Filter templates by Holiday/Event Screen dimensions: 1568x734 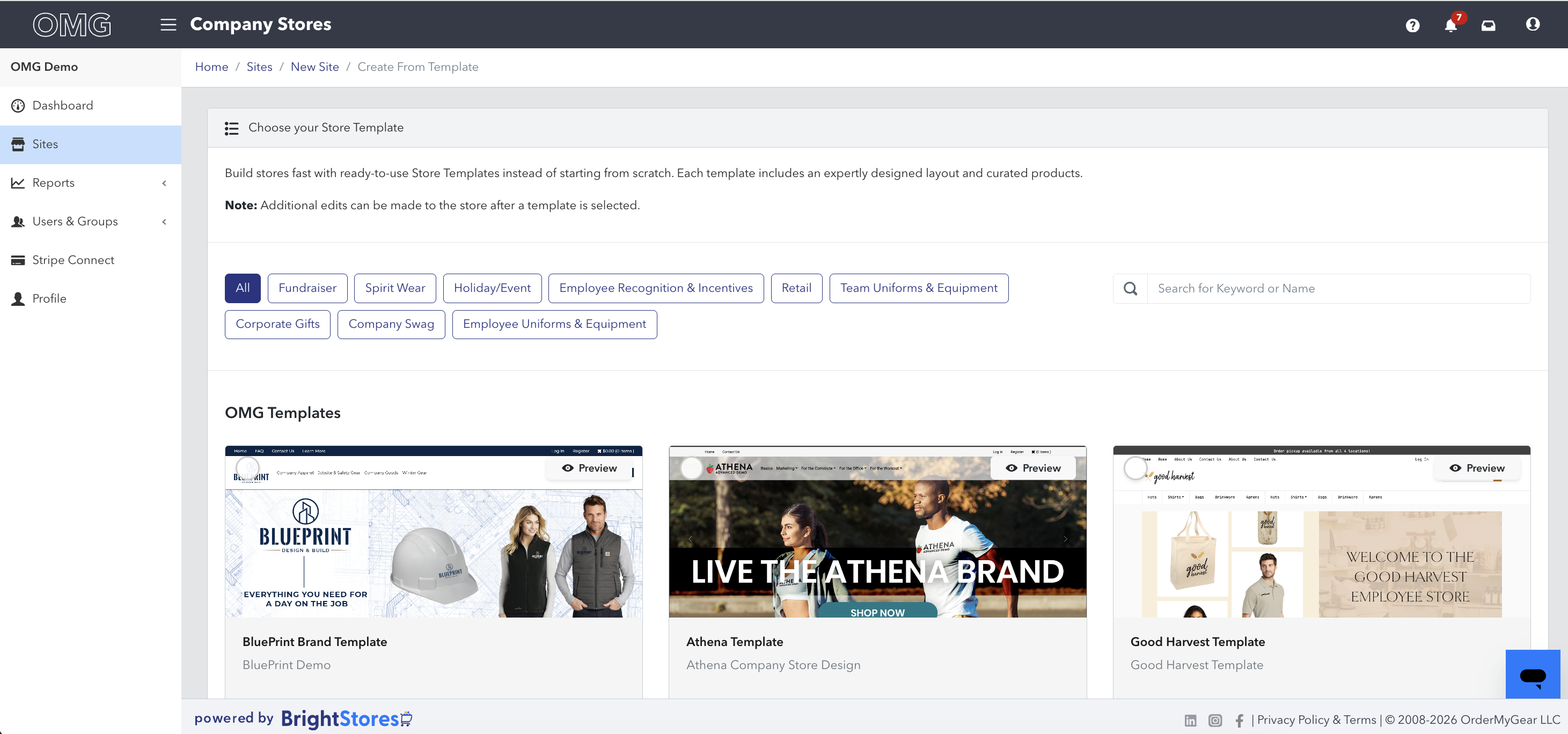pos(493,289)
